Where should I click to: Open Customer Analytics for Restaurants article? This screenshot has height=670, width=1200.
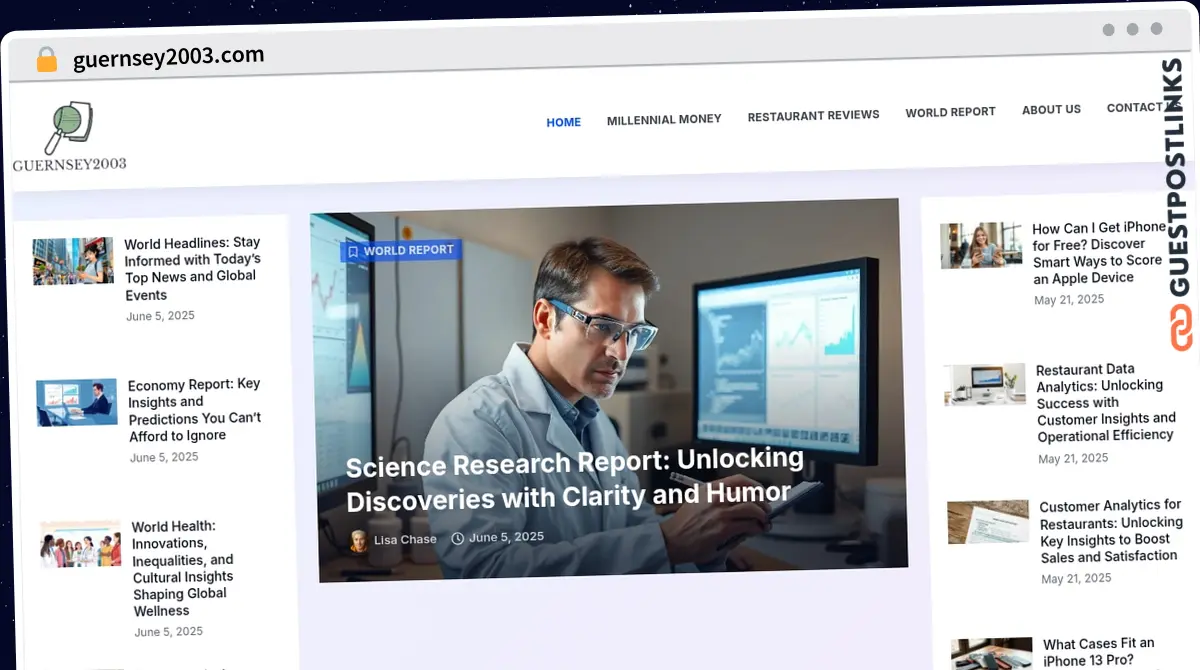point(1111,531)
